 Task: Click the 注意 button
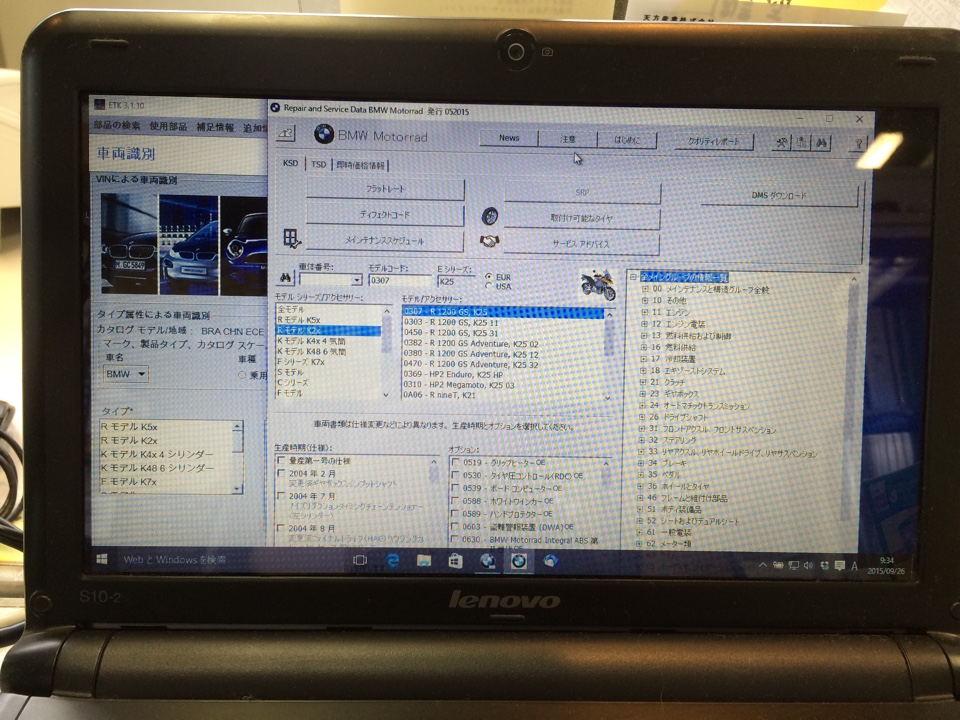pyautogui.click(x=568, y=139)
